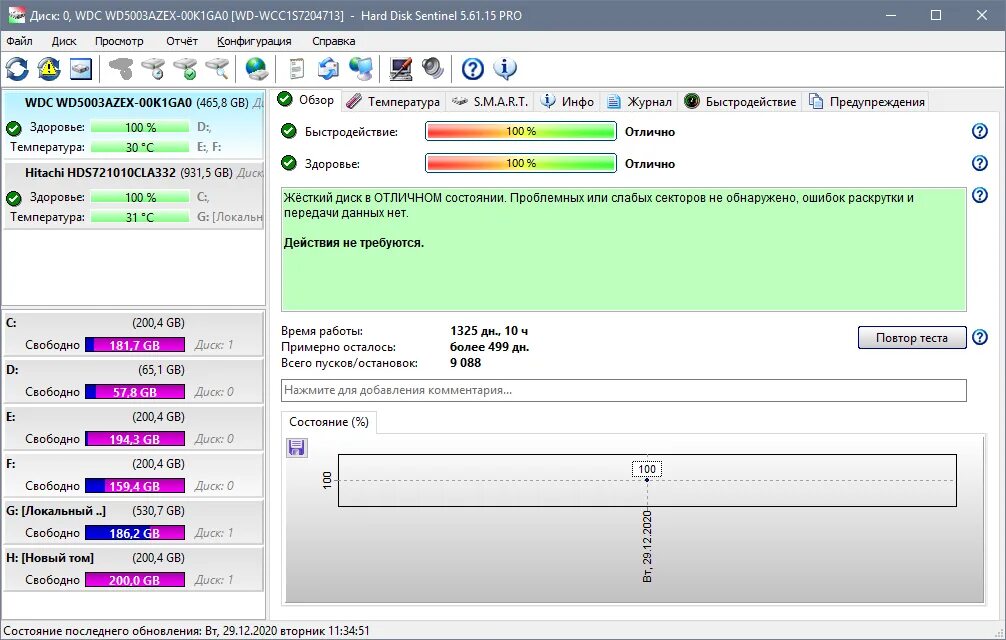Switch to the Журнал tab

tap(639, 101)
